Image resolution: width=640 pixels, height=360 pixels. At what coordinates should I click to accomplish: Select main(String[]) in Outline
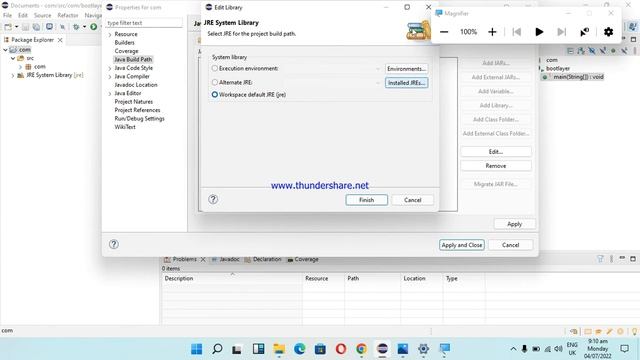[578, 77]
